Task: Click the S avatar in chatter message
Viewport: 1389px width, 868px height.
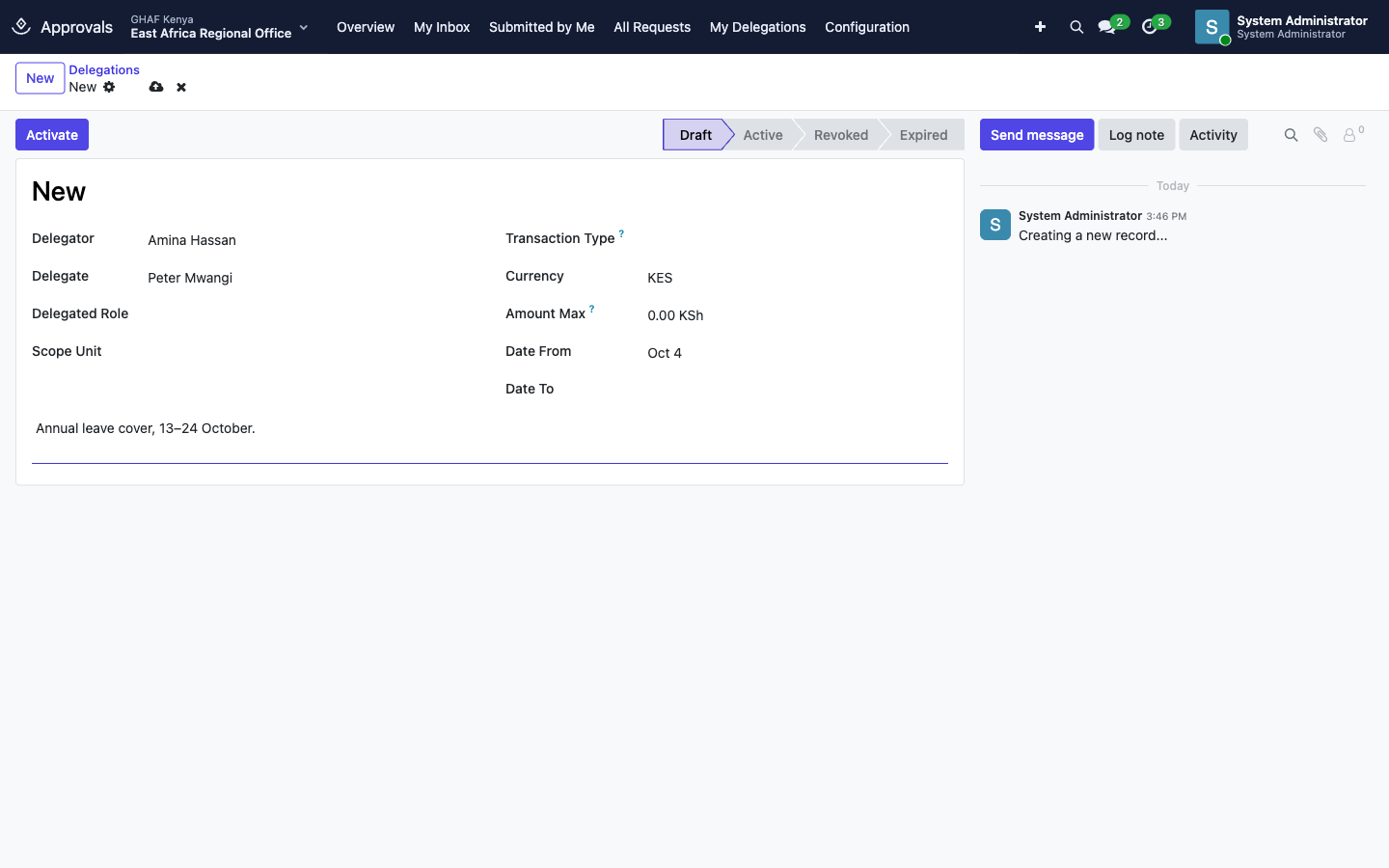Action: [995, 225]
